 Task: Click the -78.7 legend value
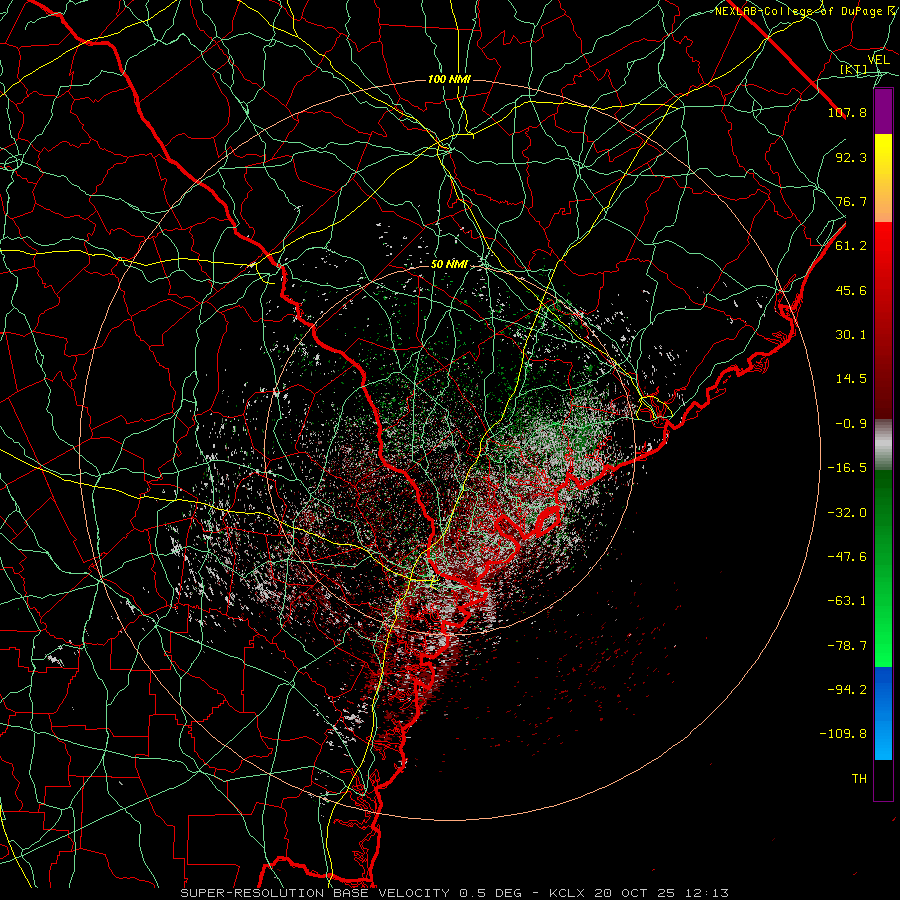coord(847,646)
